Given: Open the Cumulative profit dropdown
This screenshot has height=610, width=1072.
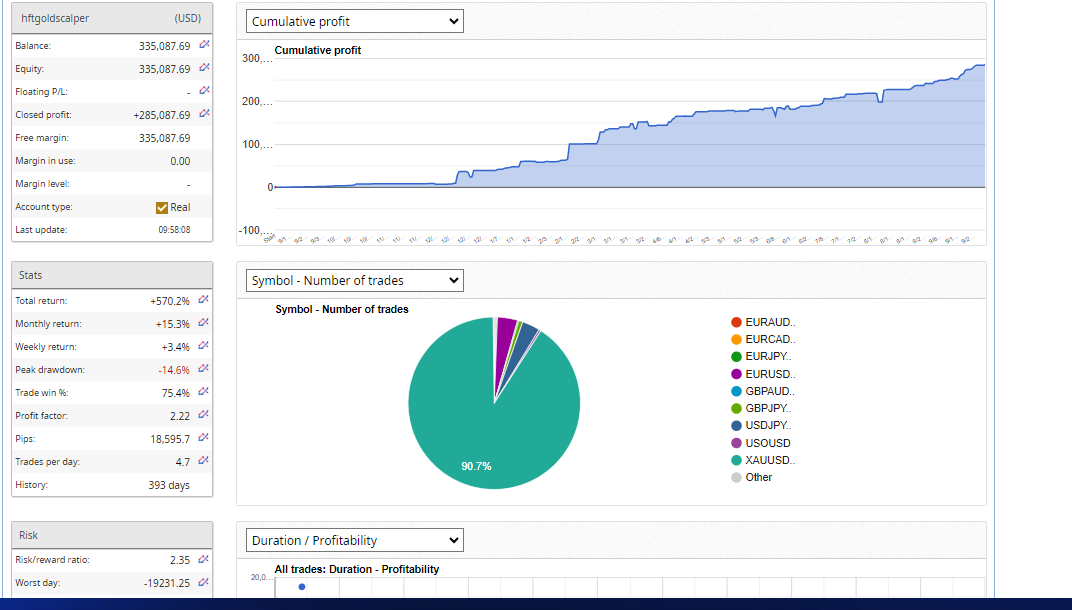Looking at the screenshot, I should (x=355, y=21).
